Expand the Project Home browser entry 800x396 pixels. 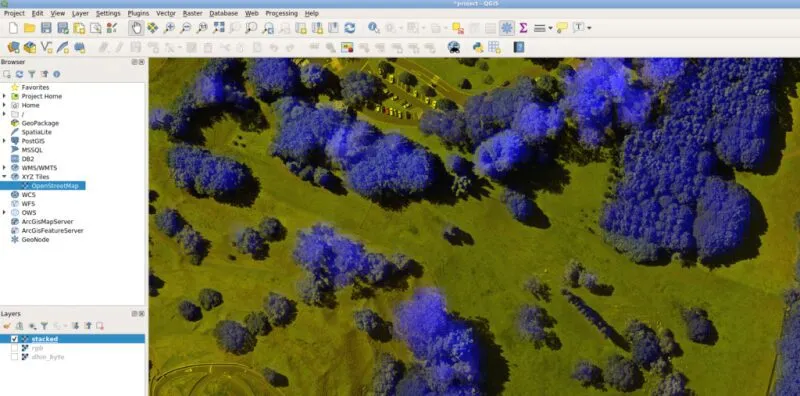point(4,96)
